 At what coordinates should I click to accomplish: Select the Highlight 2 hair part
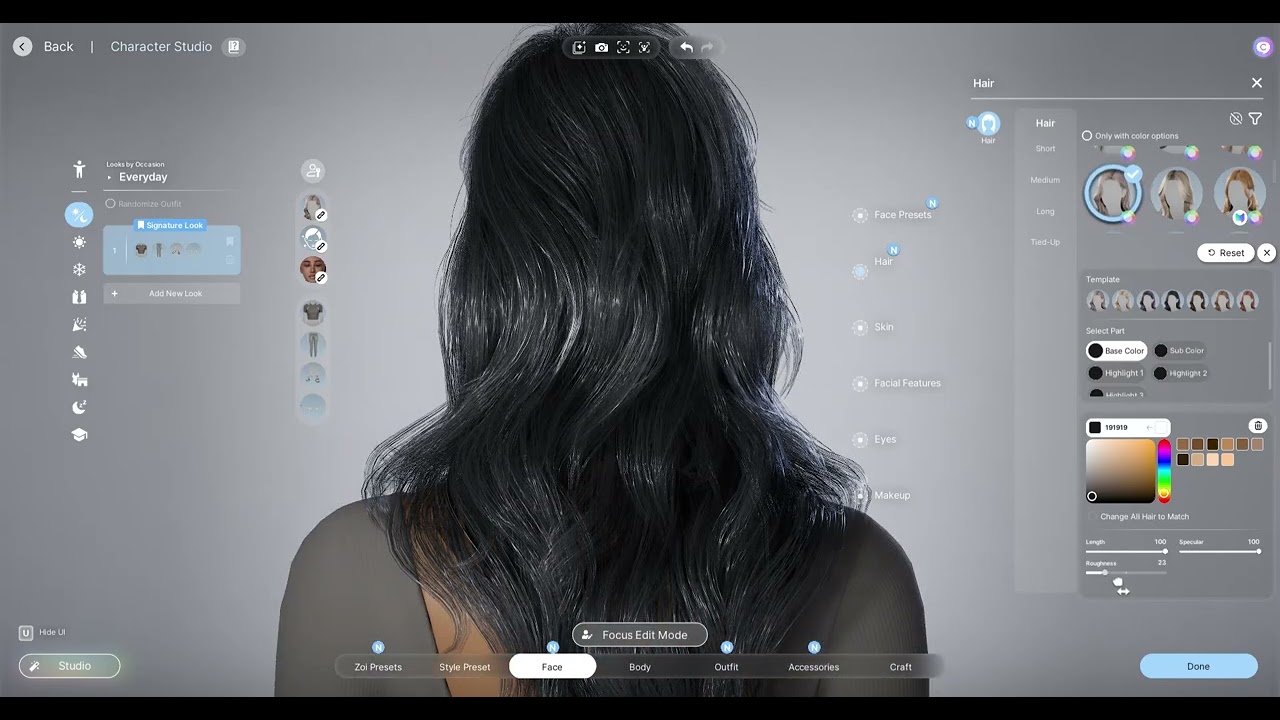click(1181, 373)
